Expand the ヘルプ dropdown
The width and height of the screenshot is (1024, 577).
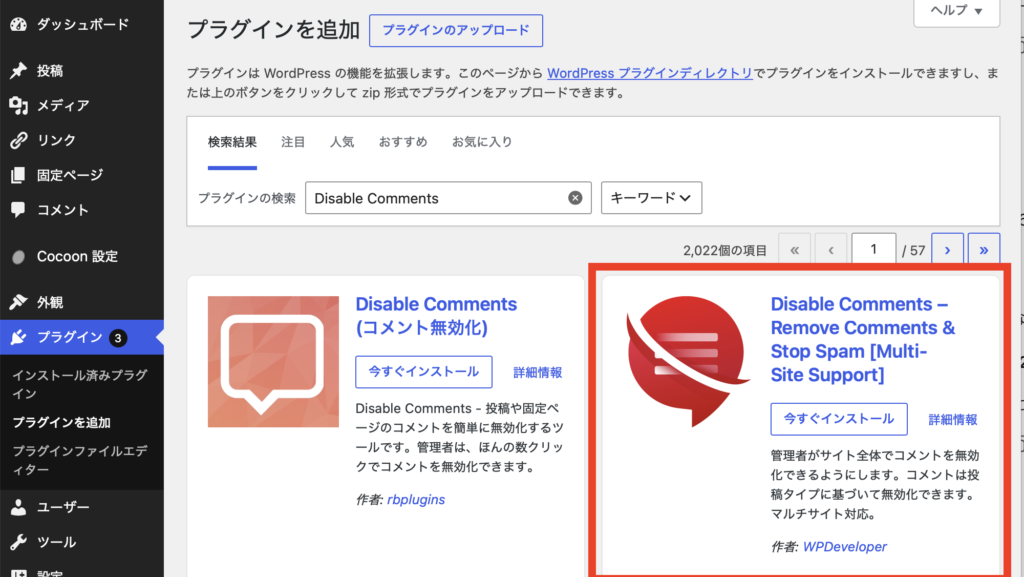tap(957, 10)
